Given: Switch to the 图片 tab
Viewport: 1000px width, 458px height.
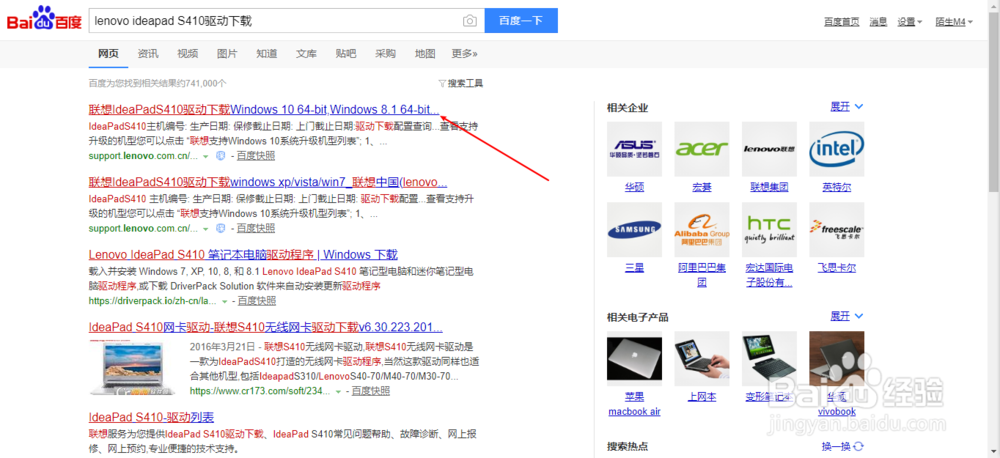Looking at the screenshot, I should click(227, 54).
